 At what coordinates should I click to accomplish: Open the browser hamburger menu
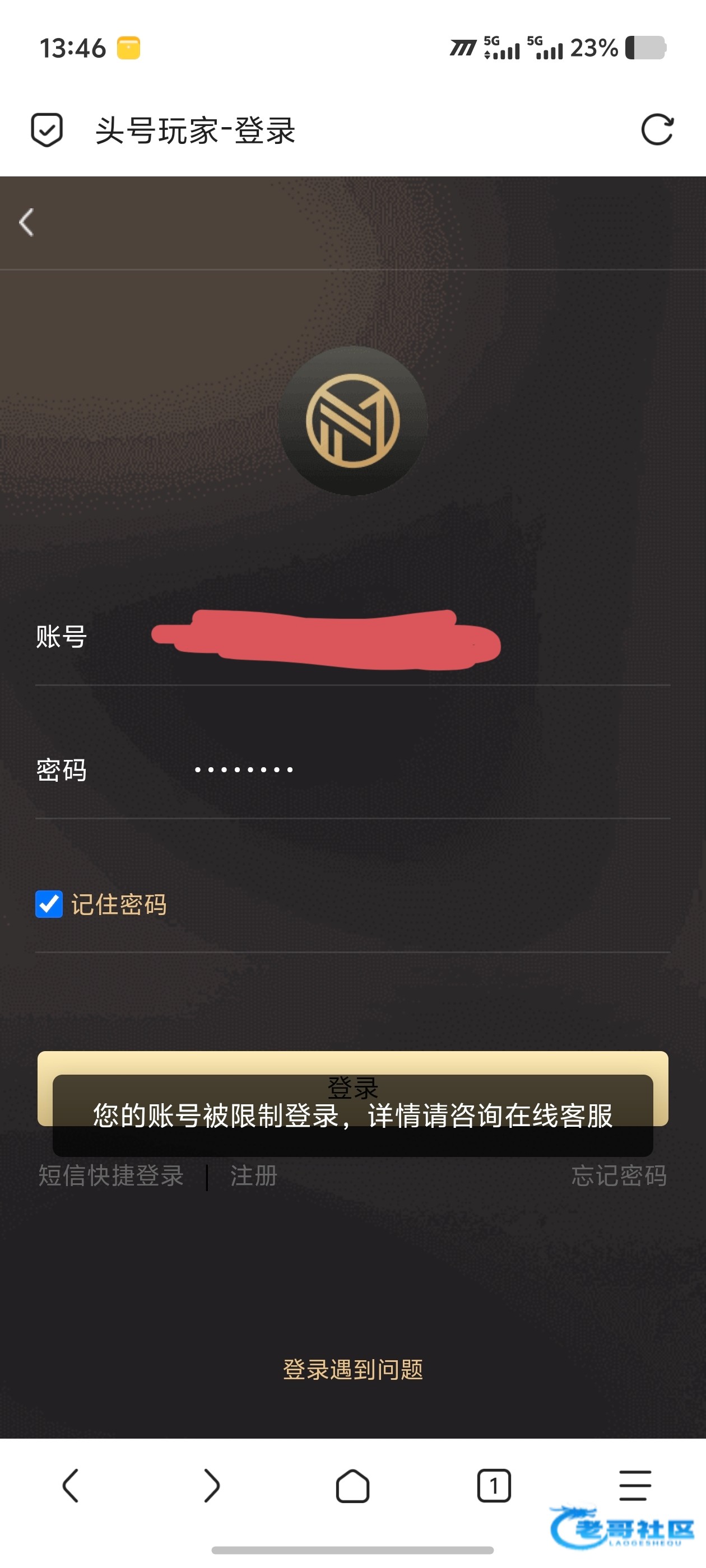[635, 1486]
